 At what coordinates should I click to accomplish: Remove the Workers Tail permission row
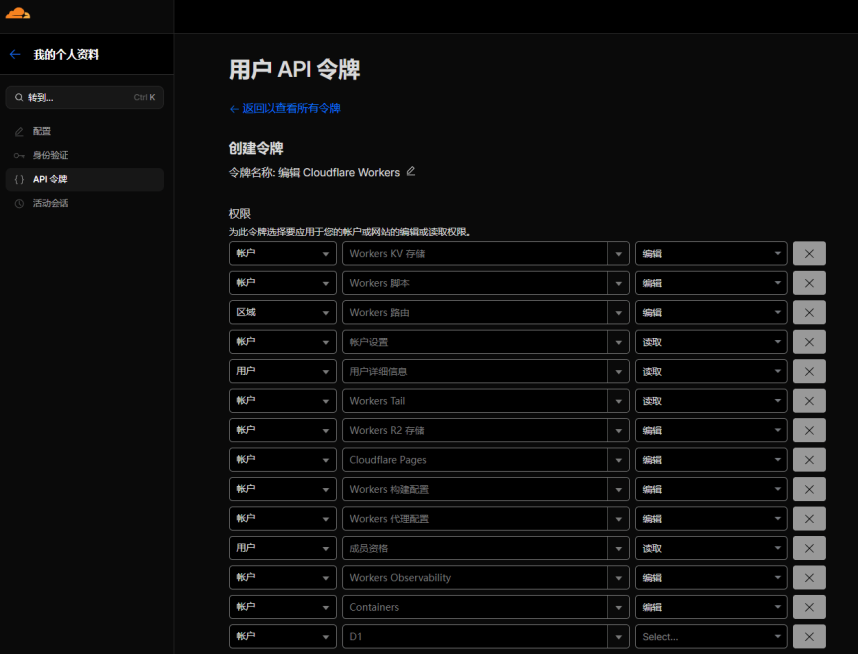pos(809,401)
